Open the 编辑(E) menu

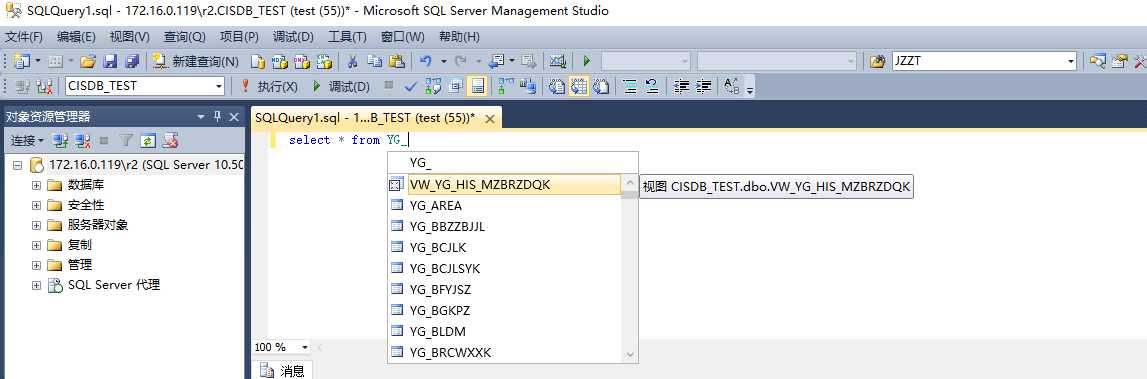click(76, 37)
